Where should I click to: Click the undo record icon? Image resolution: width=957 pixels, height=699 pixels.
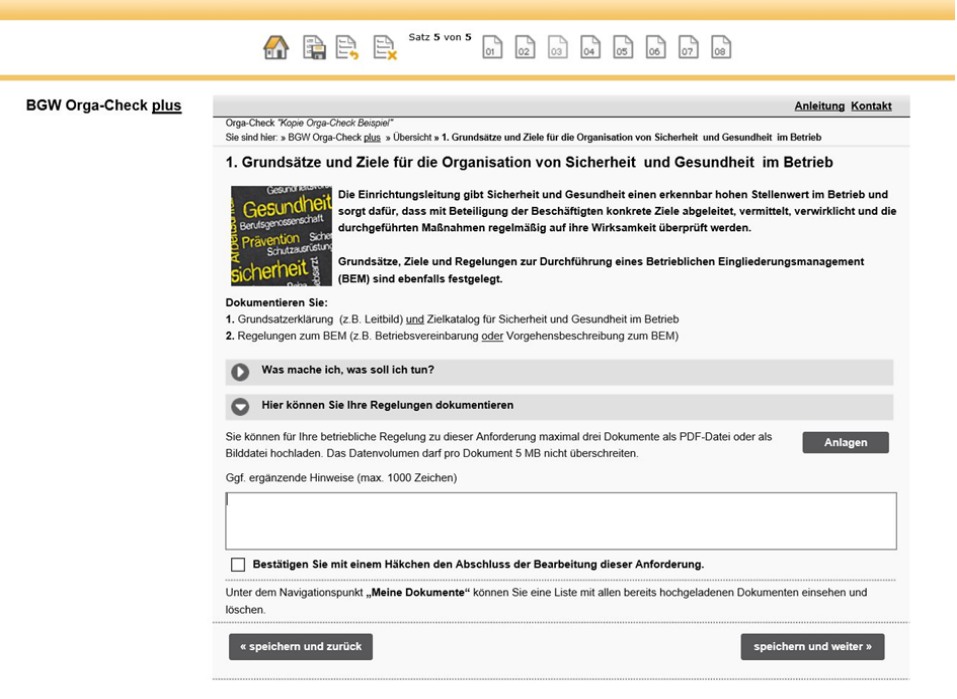(348, 48)
